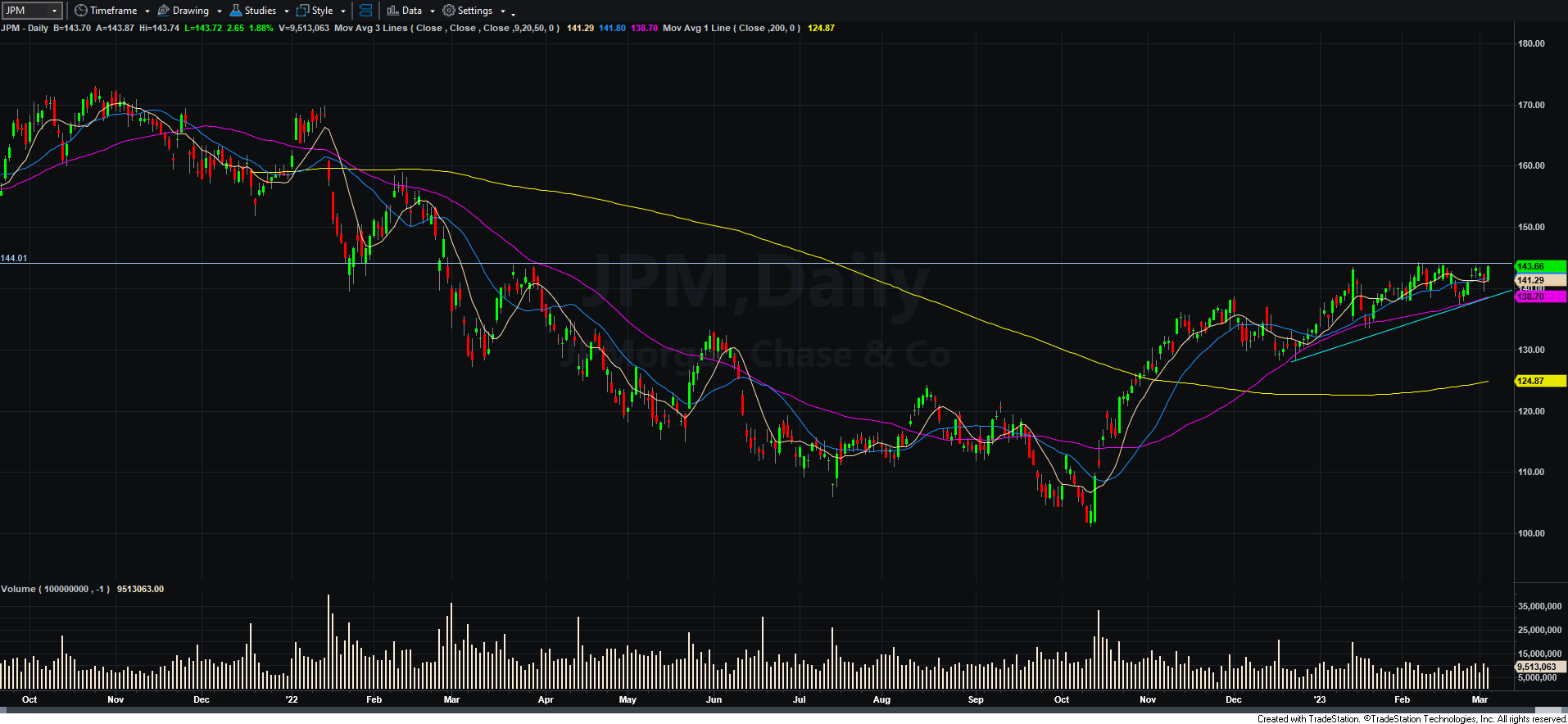Click the "Hi=143.74" value

coord(159,28)
